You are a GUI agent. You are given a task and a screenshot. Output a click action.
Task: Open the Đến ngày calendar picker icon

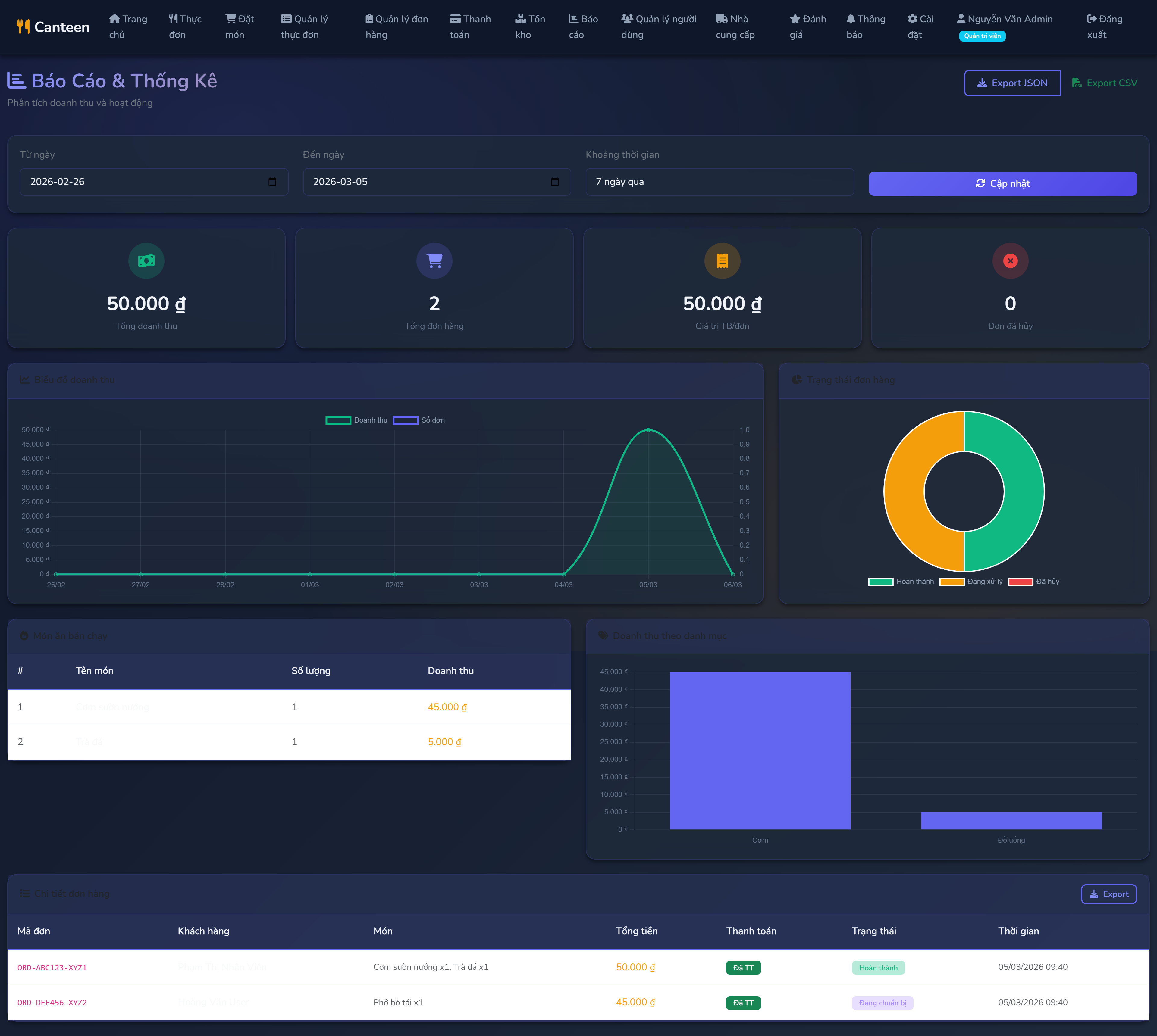(555, 182)
